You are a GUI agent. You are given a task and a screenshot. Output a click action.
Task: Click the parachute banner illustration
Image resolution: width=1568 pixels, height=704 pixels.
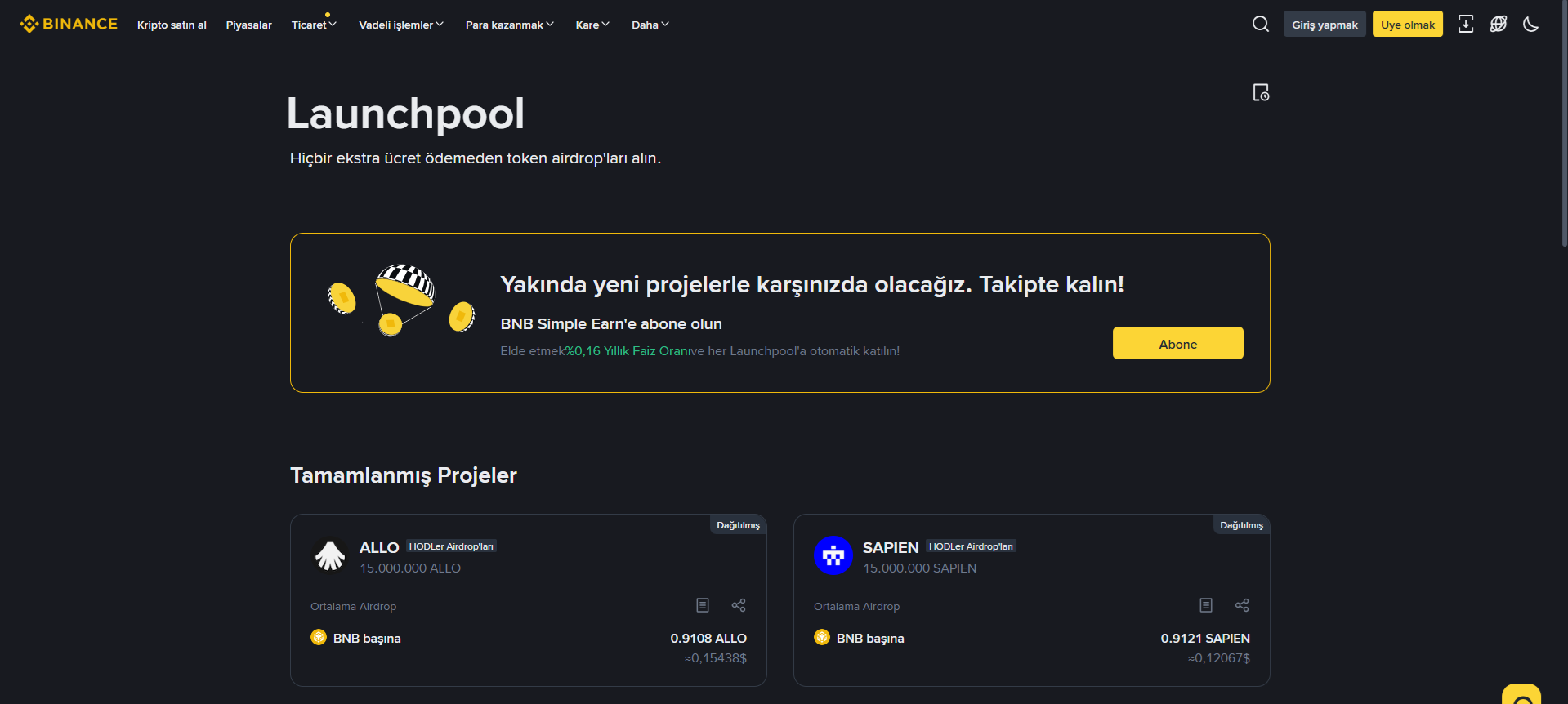(x=401, y=300)
